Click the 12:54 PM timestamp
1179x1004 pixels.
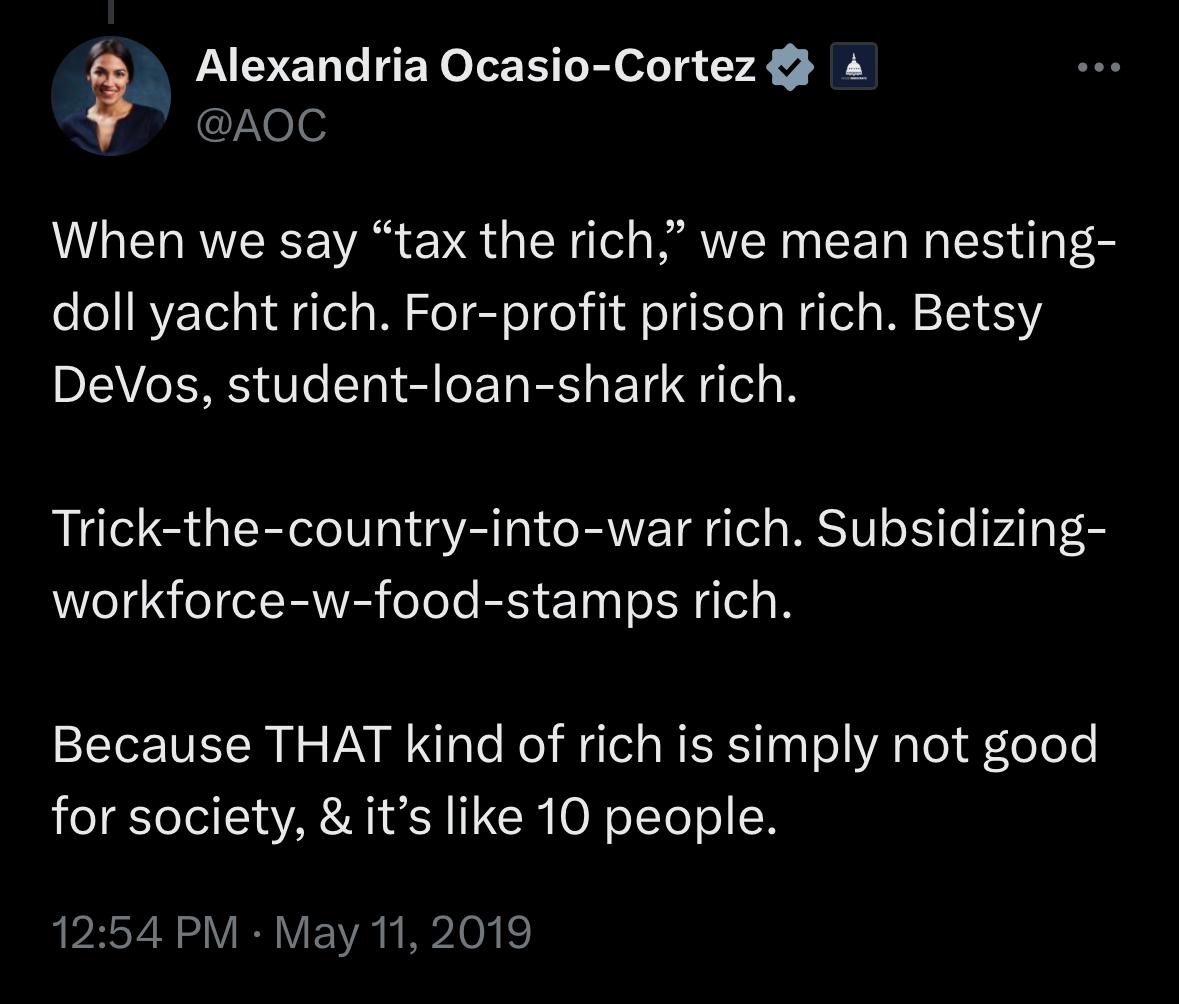[x=145, y=932]
